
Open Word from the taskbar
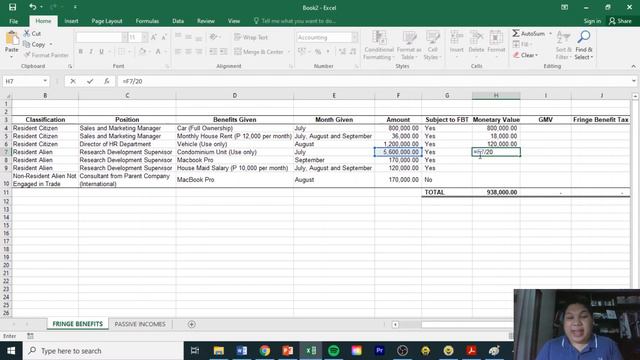tap(242, 351)
